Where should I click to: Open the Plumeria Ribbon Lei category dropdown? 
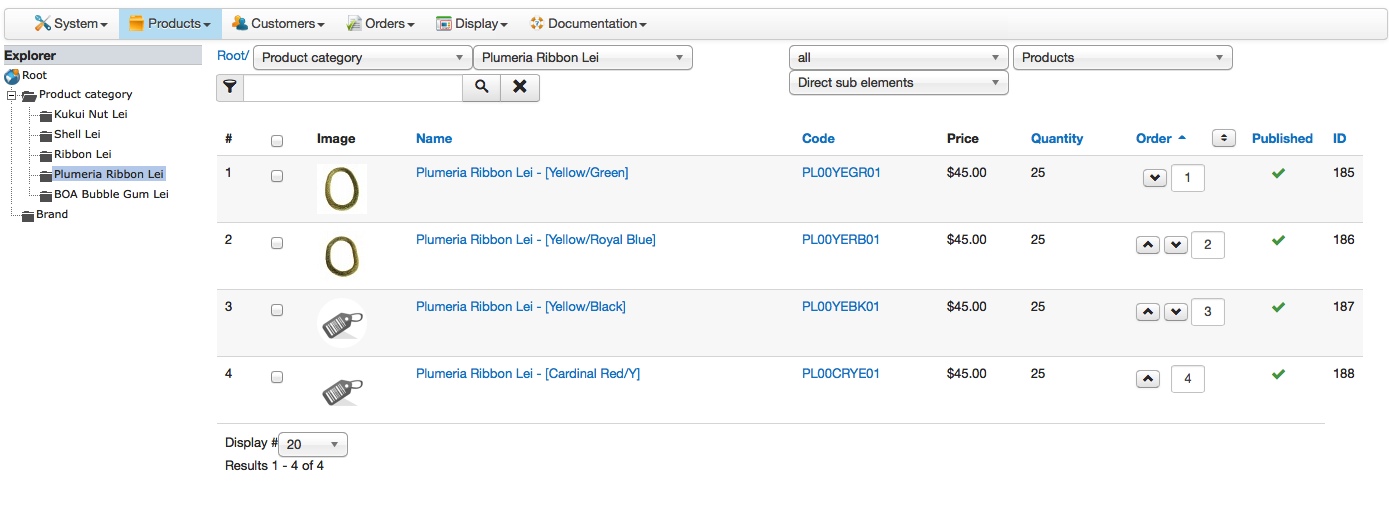[x=582, y=58]
